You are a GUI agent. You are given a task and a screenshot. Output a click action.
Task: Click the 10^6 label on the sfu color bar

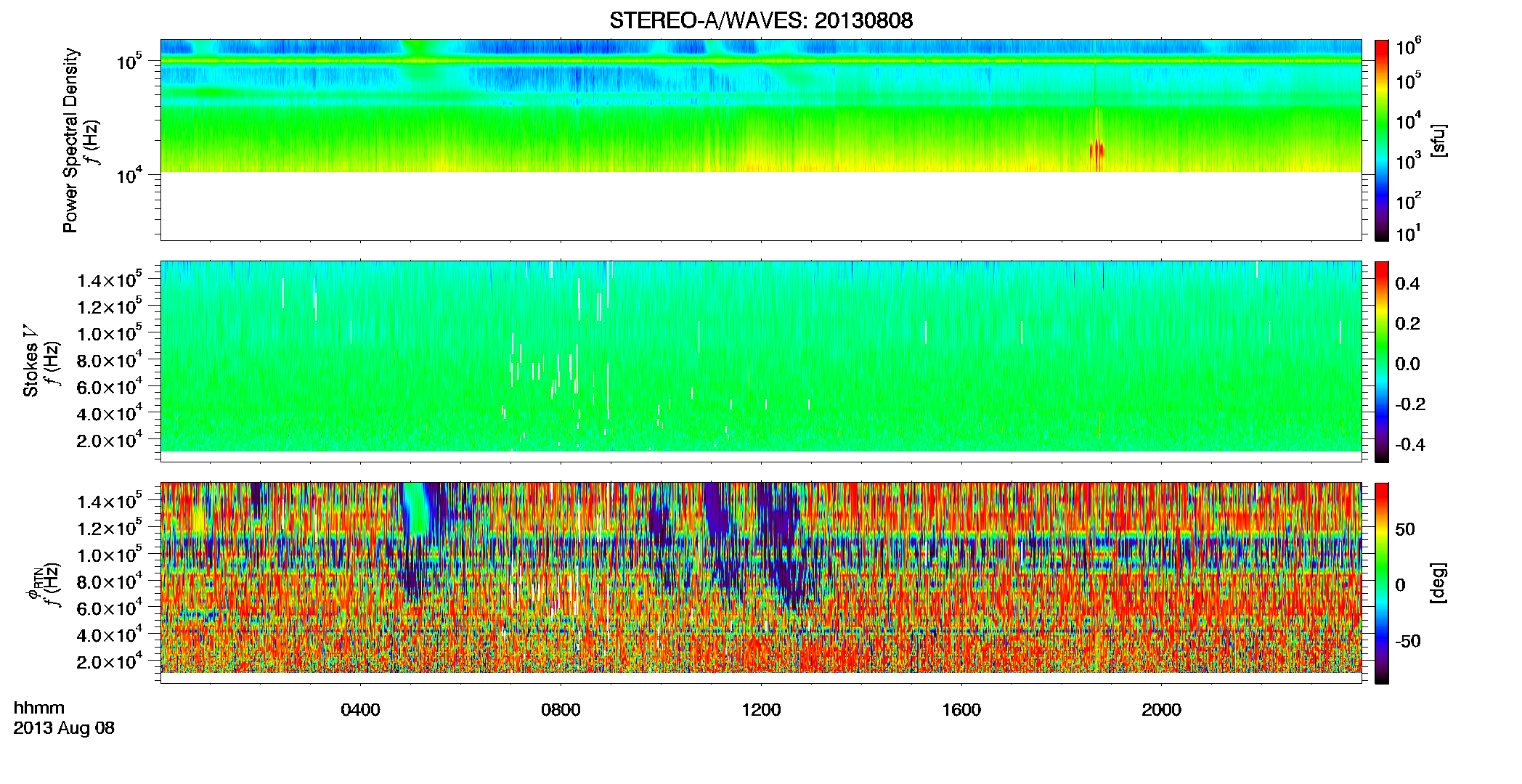click(x=1409, y=48)
